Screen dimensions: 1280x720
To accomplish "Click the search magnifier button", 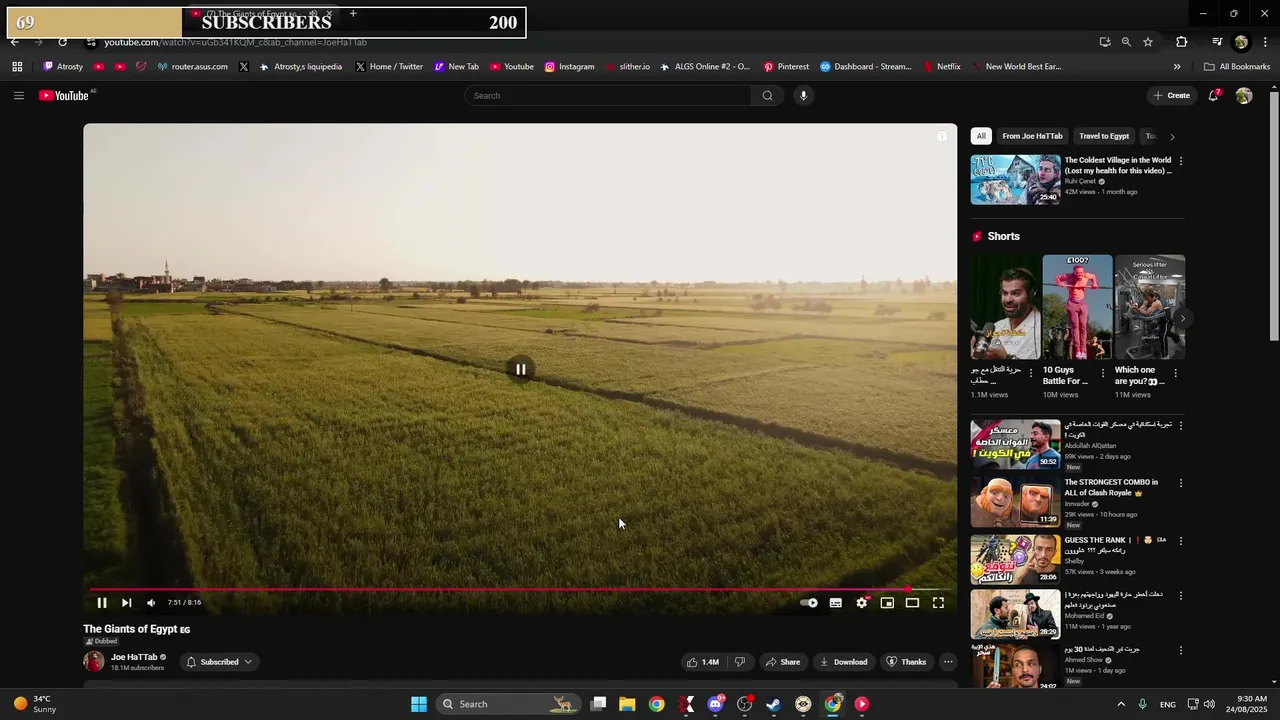I will (x=767, y=96).
